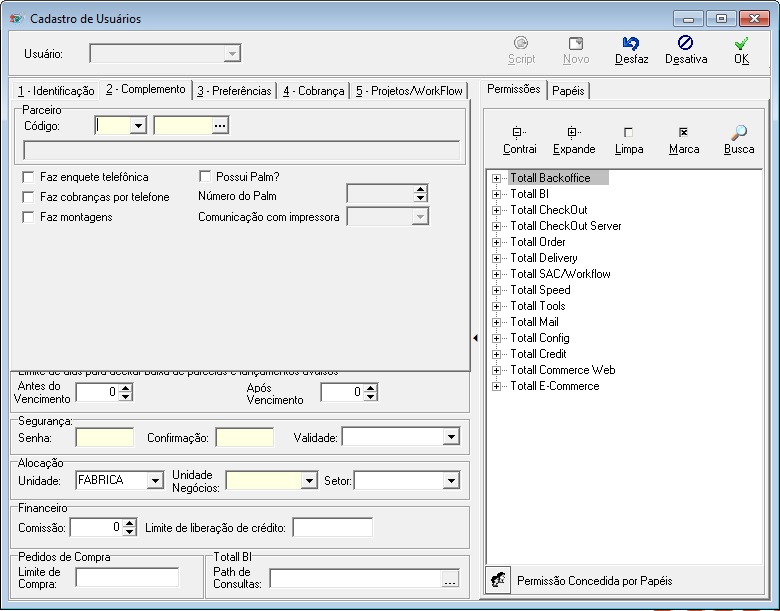Toggle the Possui Palm? checkbox
Viewport: 780px width, 611px height.
pos(204,176)
